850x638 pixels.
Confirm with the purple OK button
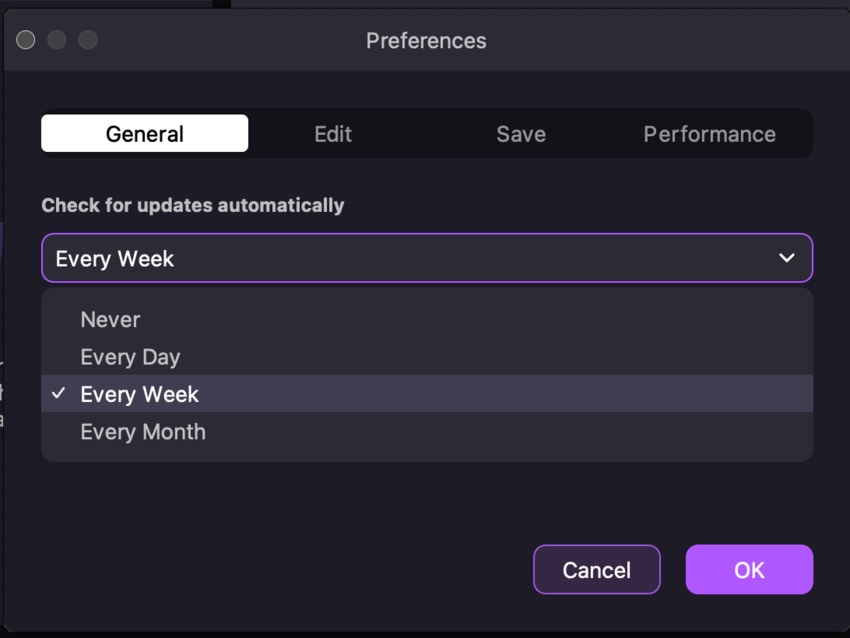point(749,570)
